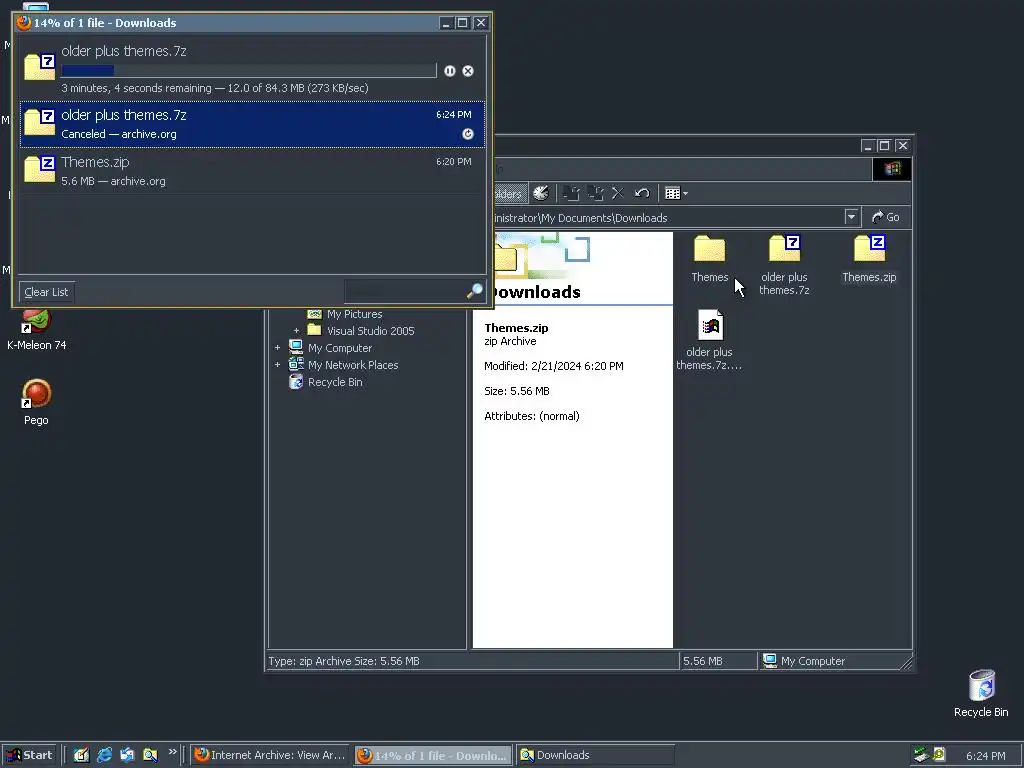Select Recycle Bin in the folder tree
Viewport: 1024px width, 768px height.
(x=335, y=382)
